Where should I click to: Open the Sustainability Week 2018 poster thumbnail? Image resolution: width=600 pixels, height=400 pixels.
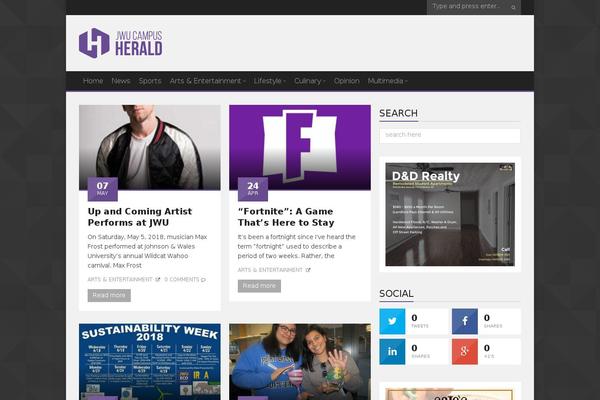(150, 362)
